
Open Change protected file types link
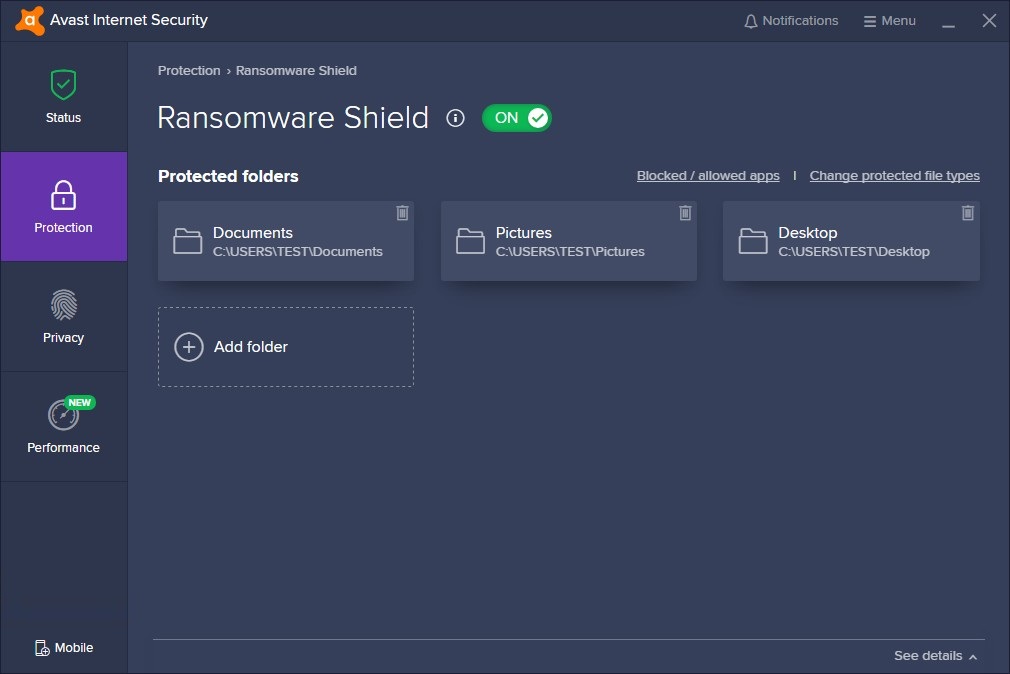coord(895,176)
